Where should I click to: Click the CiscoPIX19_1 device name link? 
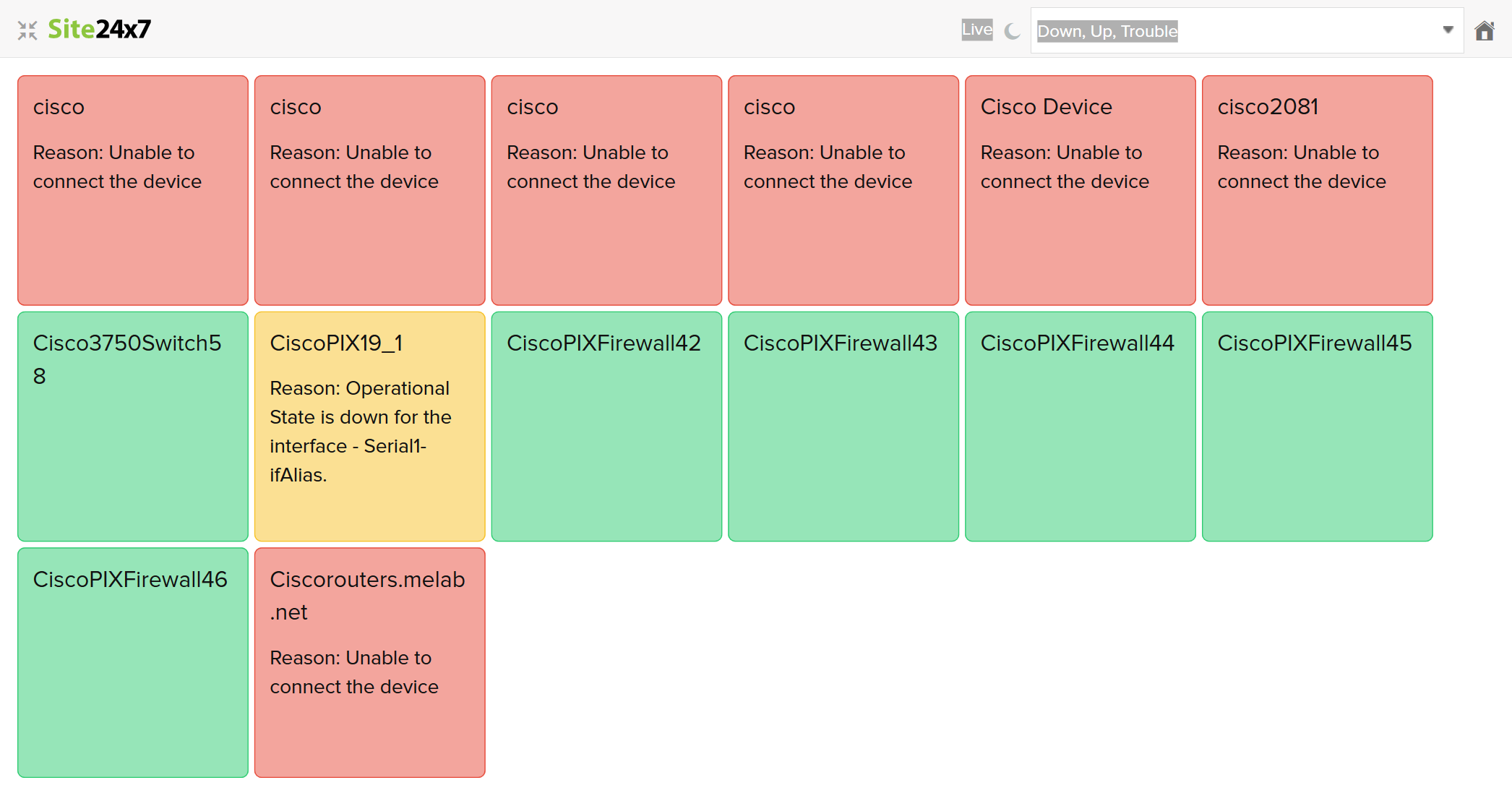[336, 343]
